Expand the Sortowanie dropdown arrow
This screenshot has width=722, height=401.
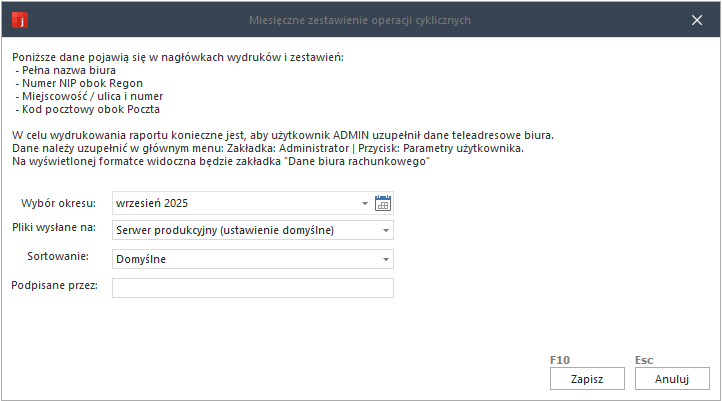click(x=385, y=260)
